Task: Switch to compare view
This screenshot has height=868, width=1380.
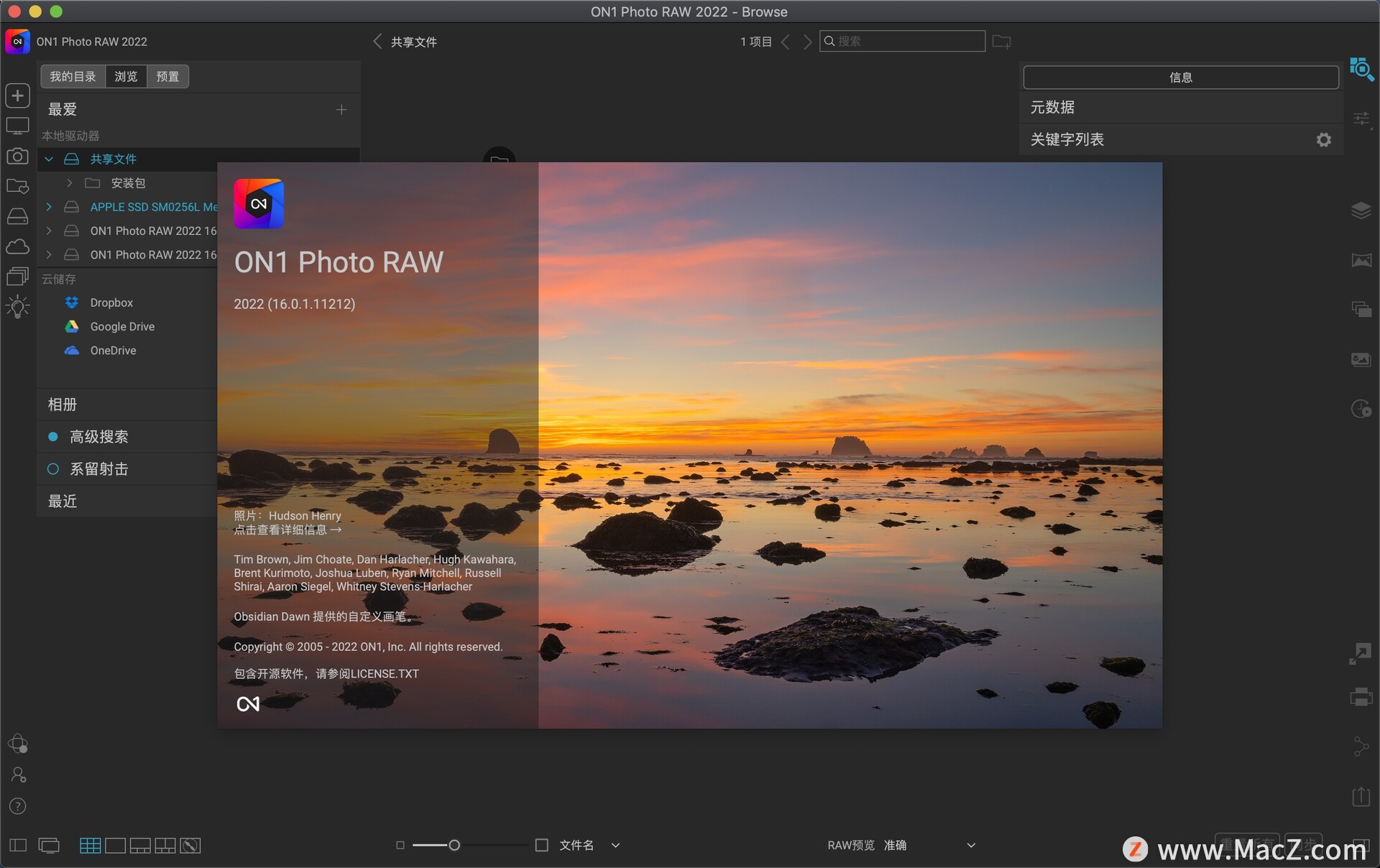Action: (x=165, y=845)
